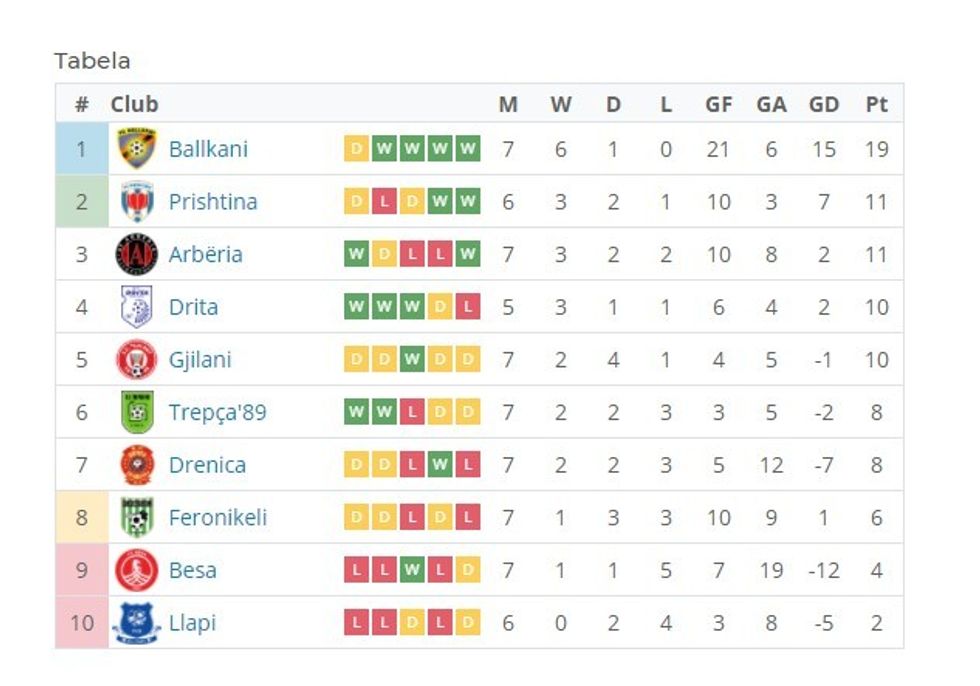980x686 pixels.
Task: Click Ballkani's first yellow D form badge
Action: click(356, 149)
